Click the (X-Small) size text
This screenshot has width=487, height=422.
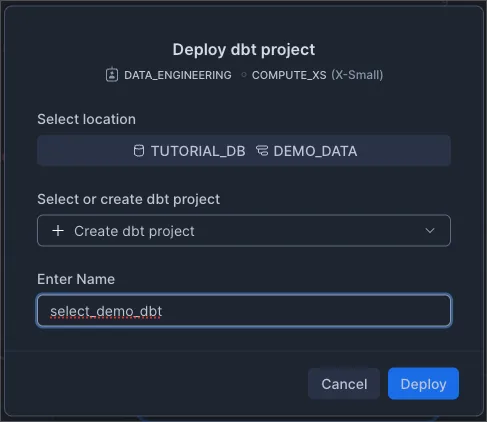click(357, 75)
